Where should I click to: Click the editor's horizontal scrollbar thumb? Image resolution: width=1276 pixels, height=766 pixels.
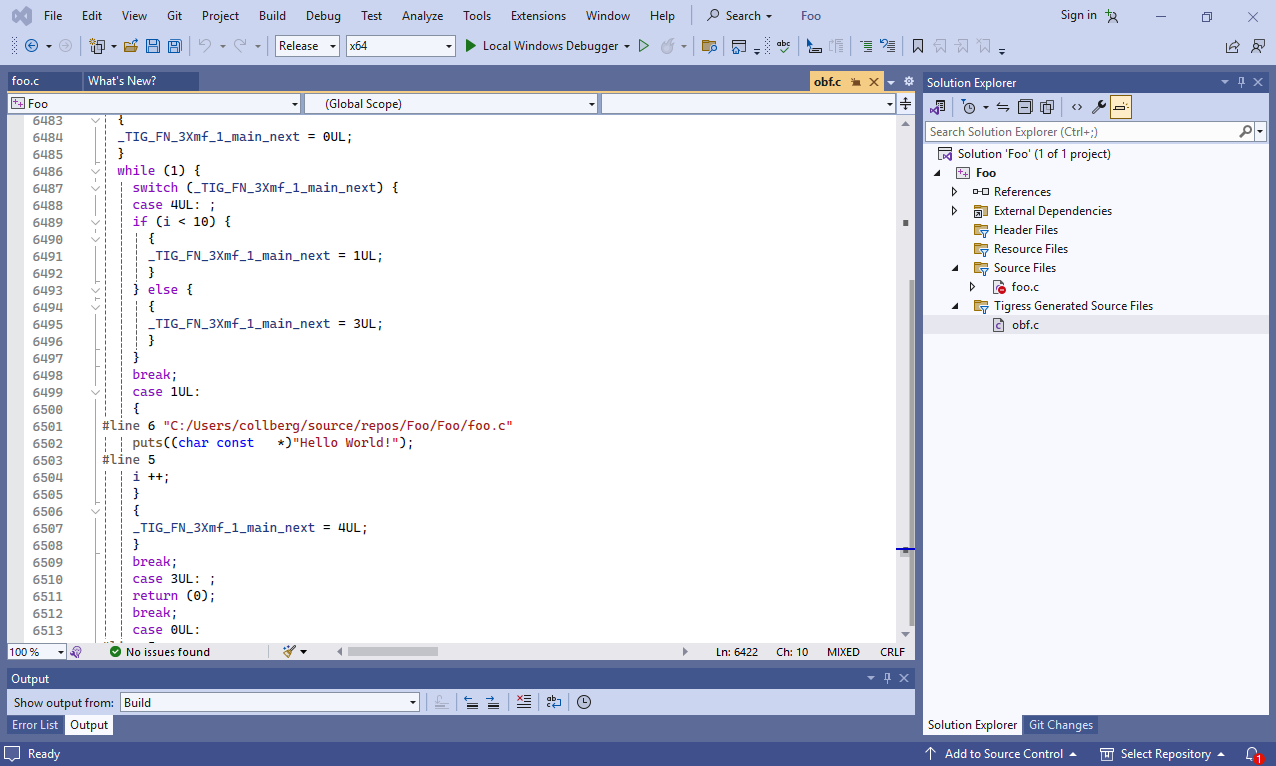(392, 652)
